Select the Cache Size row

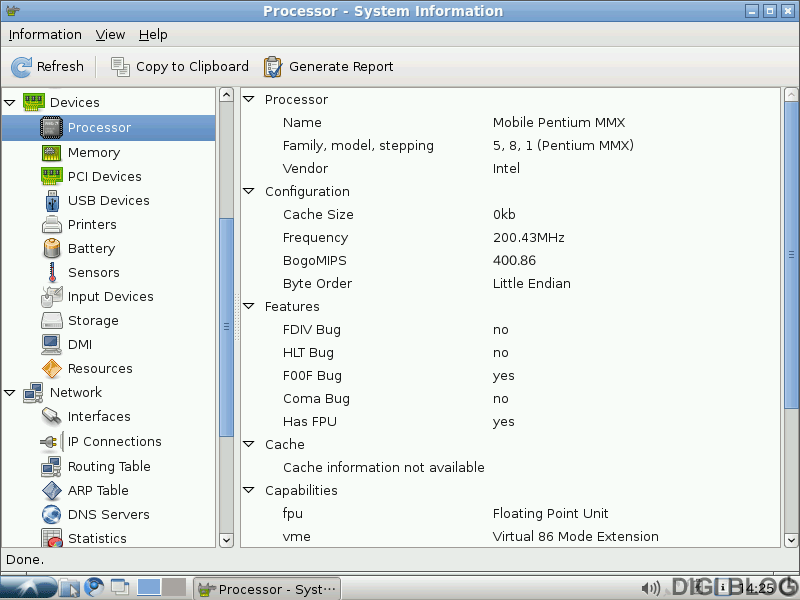[x=510, y=214]
